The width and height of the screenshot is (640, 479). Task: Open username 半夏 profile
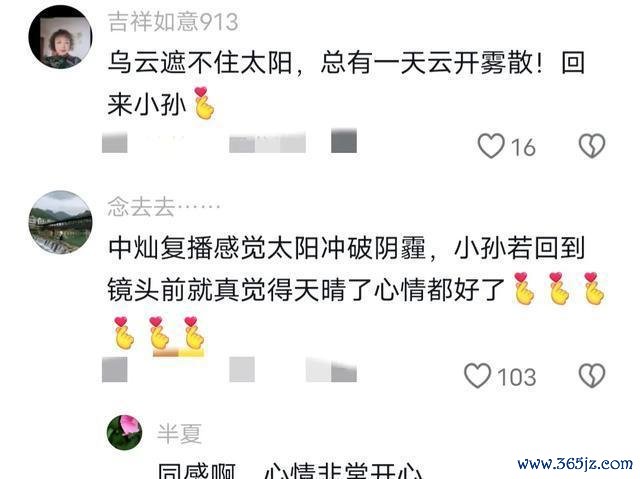click(180, 433)
